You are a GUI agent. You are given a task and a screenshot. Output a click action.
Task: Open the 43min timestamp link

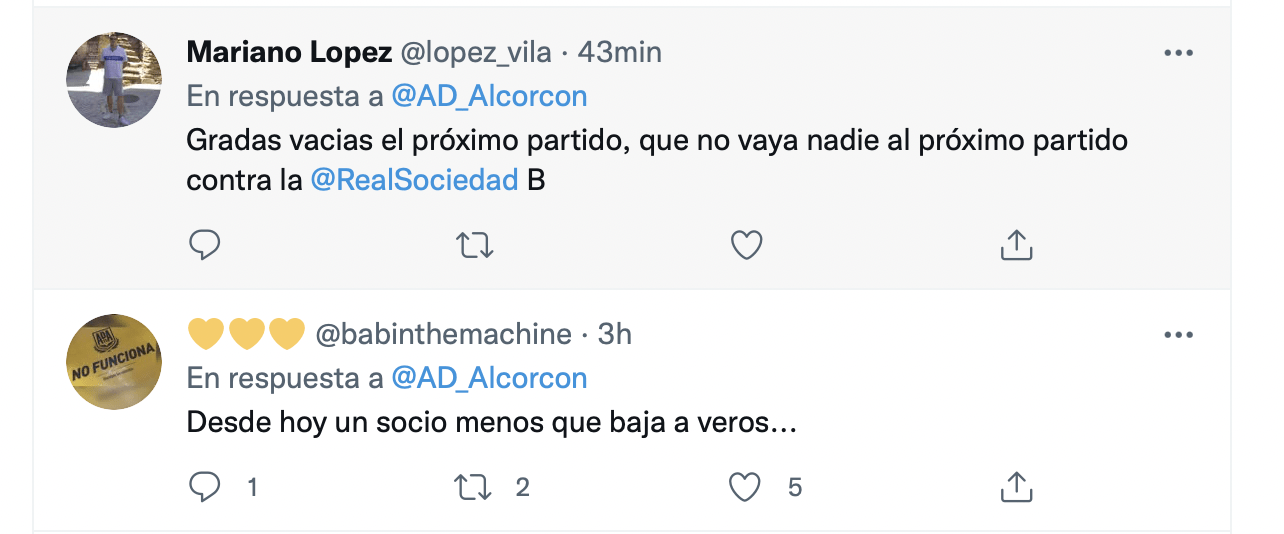(x=620, y=52)
